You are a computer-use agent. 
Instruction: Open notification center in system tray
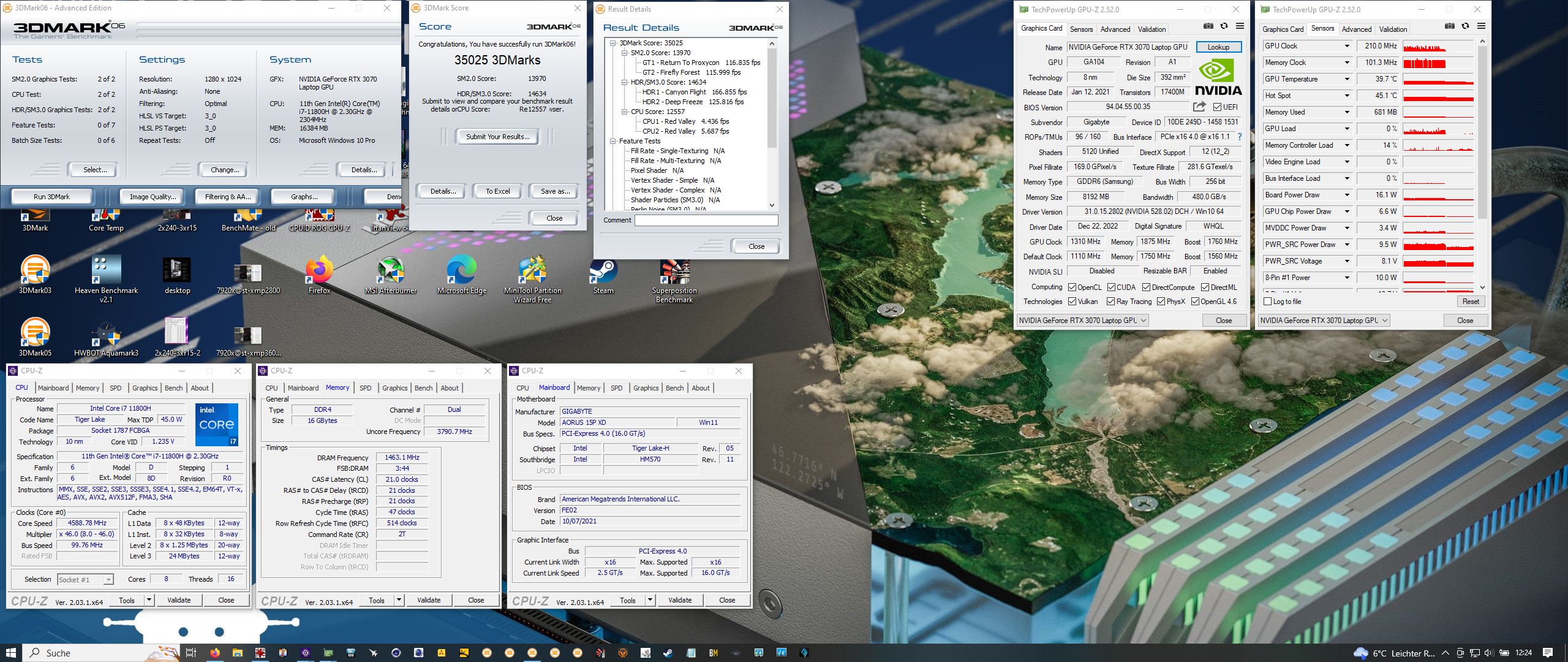click(x=1548, y=653)
